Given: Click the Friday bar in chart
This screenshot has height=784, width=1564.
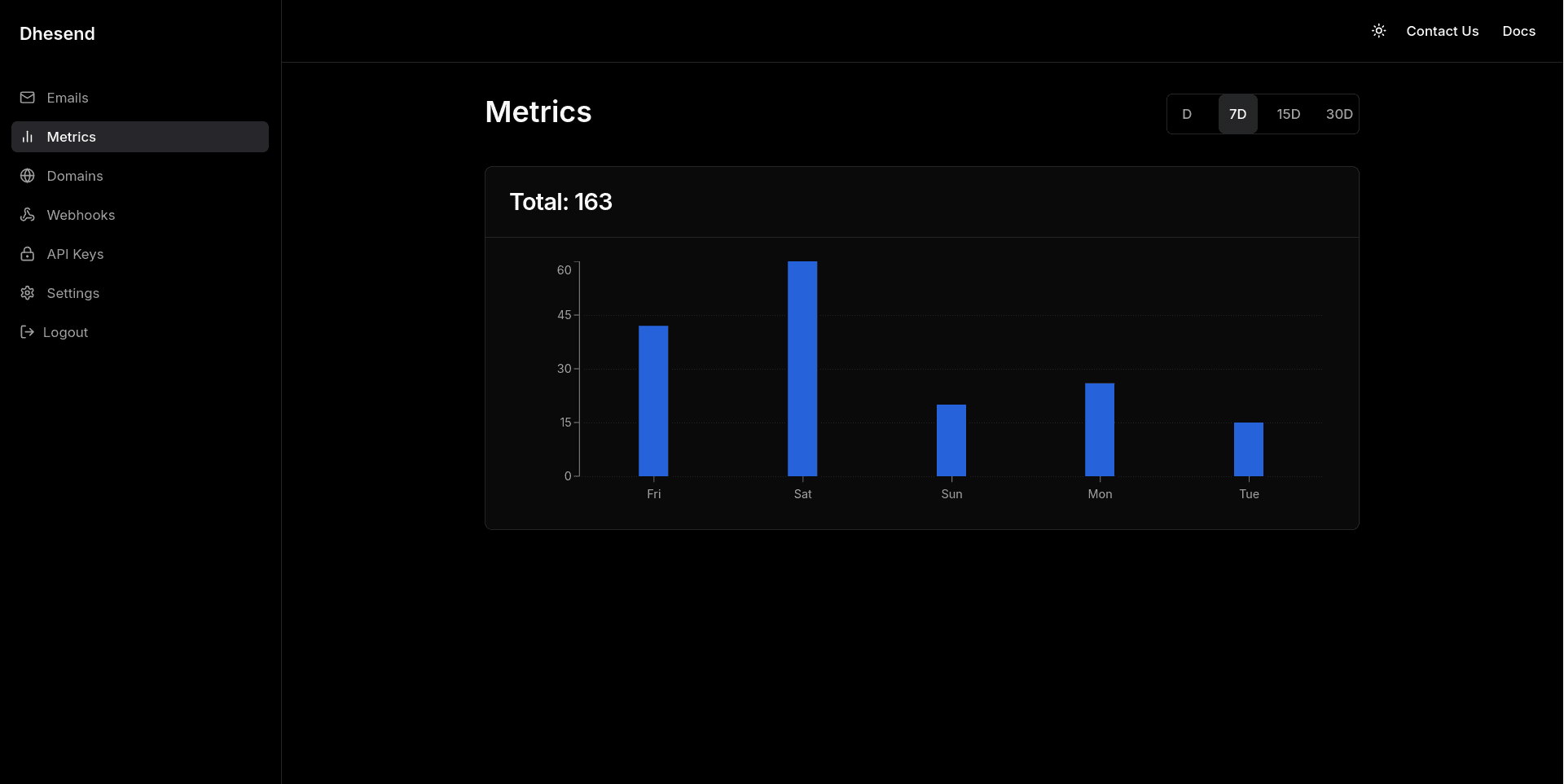Looking at the screenshot, I should coord(653,401).
